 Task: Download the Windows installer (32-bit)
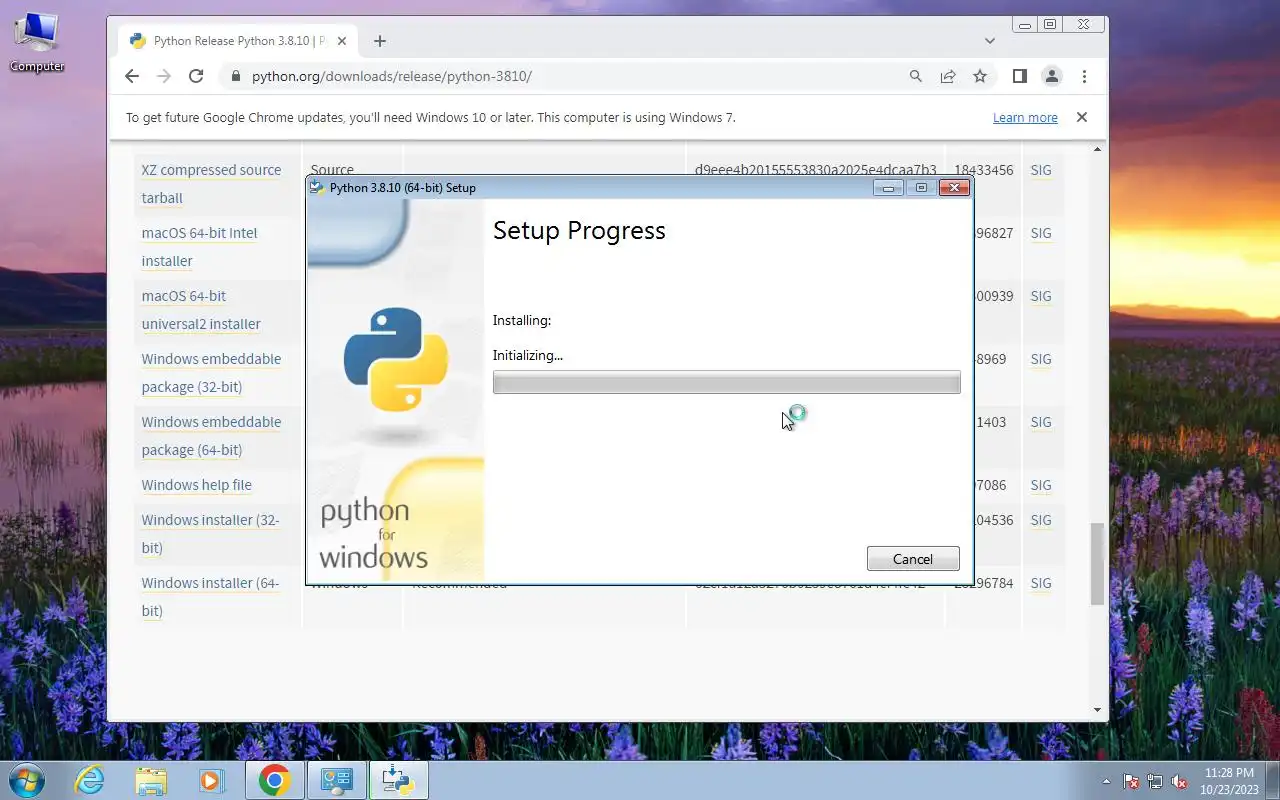(x=210, y=534)
